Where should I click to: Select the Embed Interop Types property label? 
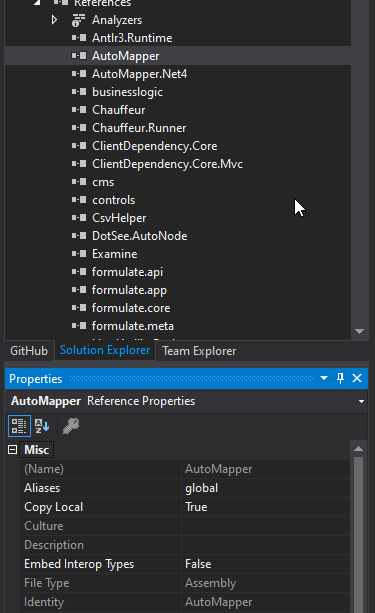click(79, 564)
